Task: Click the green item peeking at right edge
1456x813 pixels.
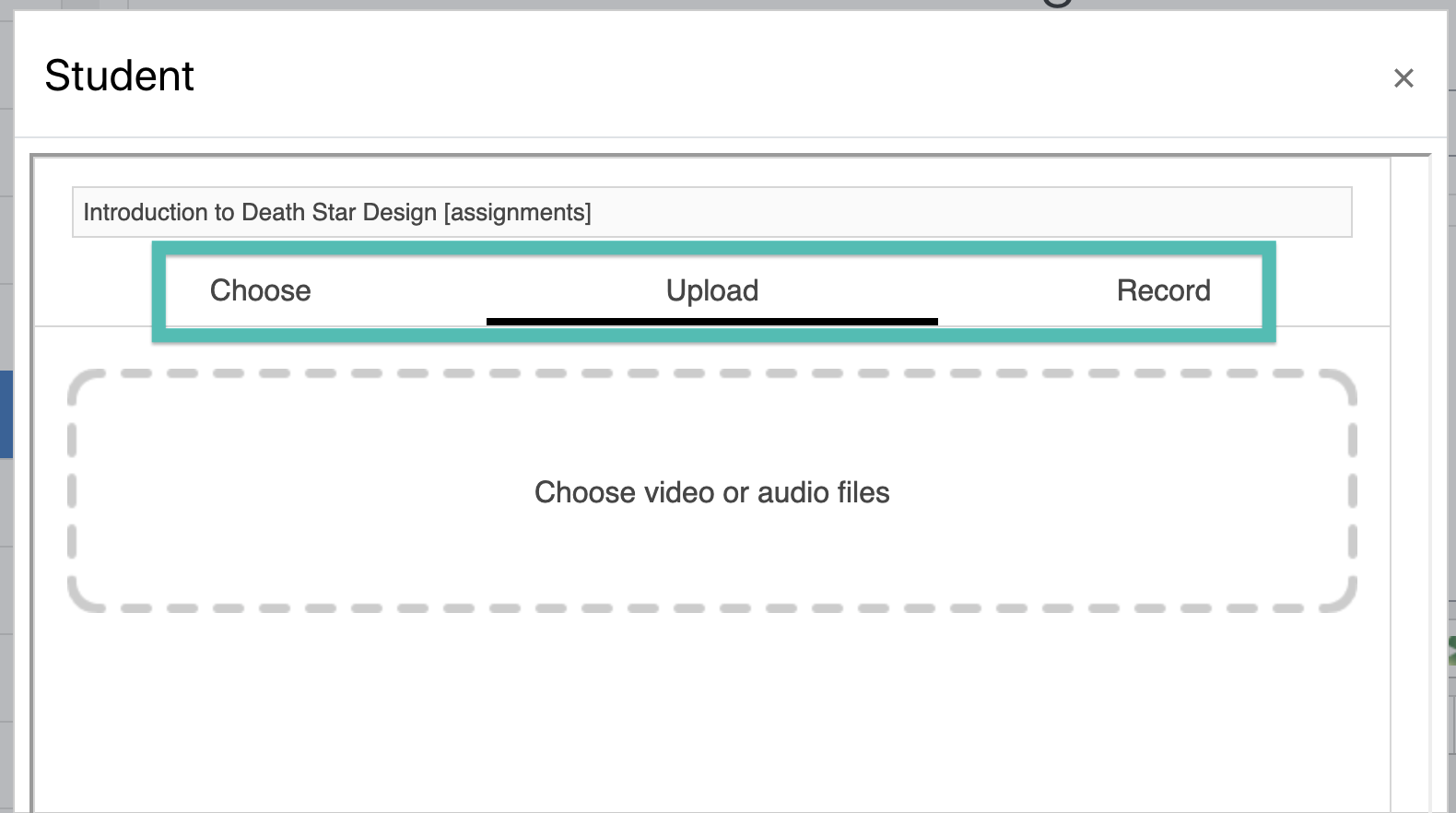Action: click(x=1452, y=650)
